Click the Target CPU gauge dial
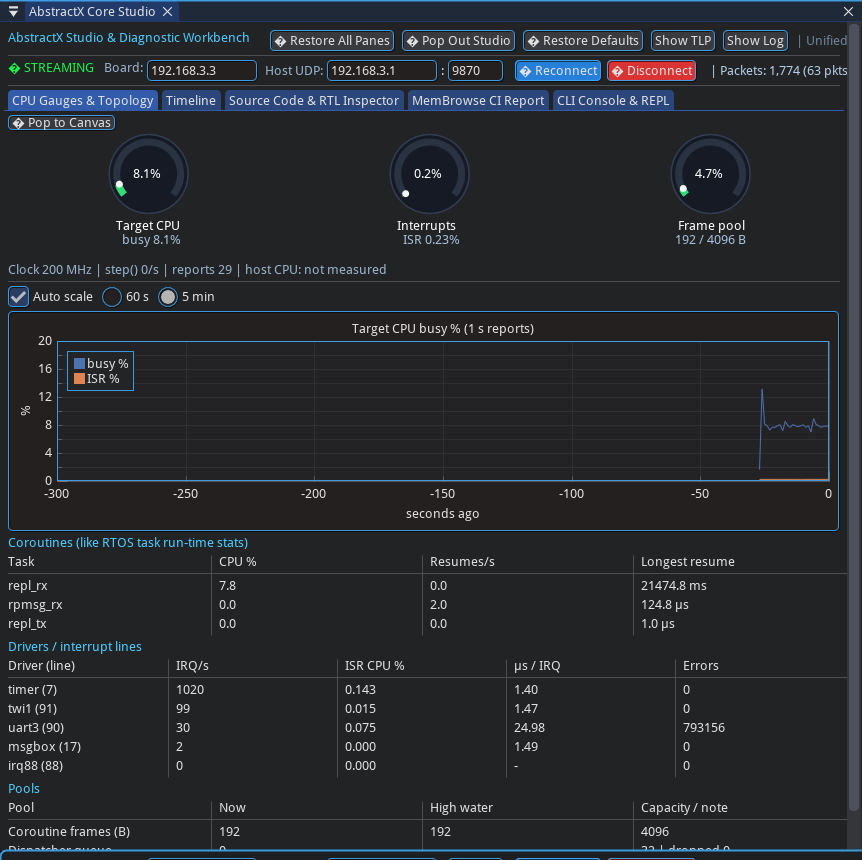Screen dimensions: 862x860 pyautogui.click(x=148, y=174)
